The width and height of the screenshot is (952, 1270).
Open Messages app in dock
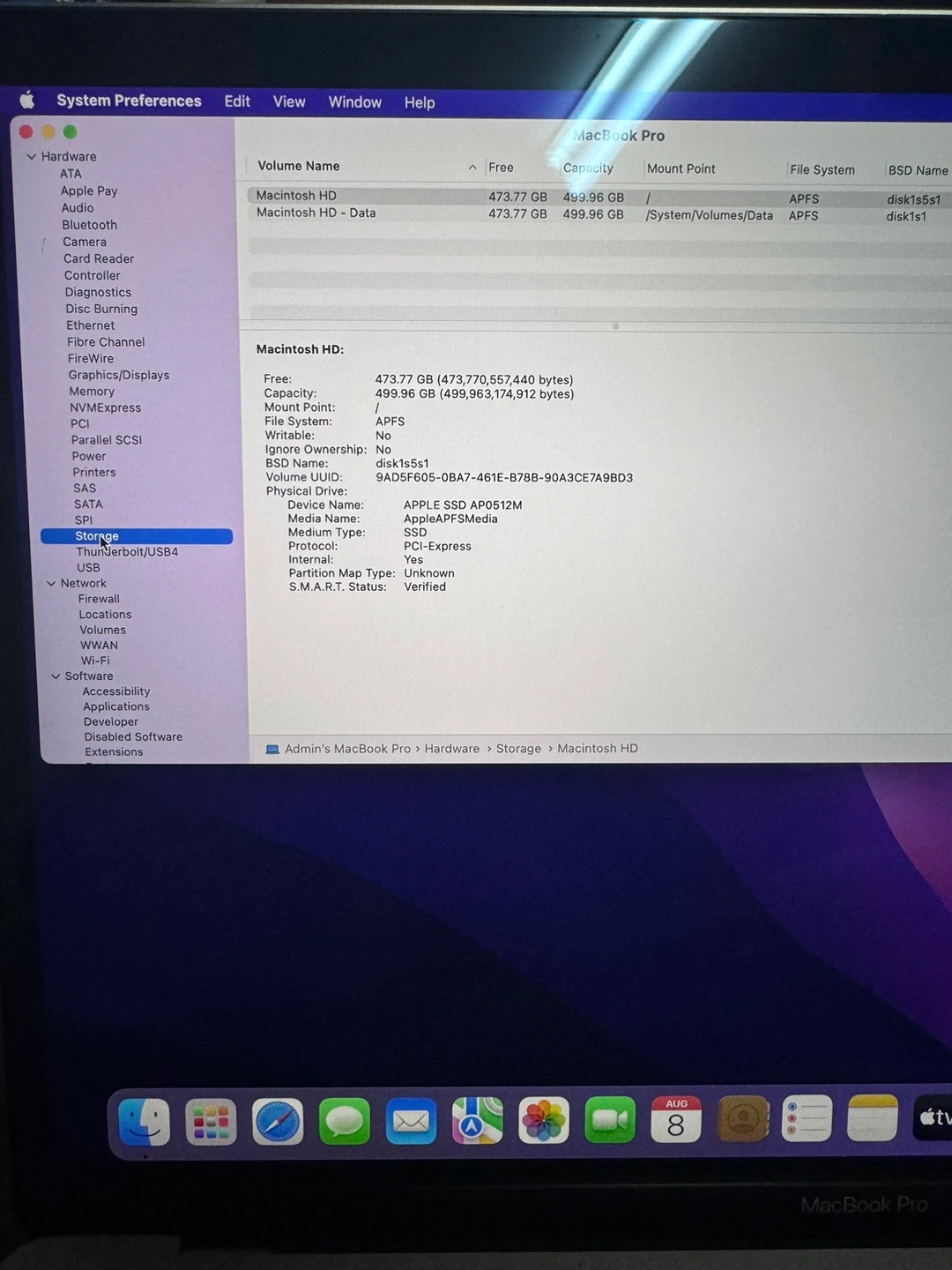[x=344, y=1122]
